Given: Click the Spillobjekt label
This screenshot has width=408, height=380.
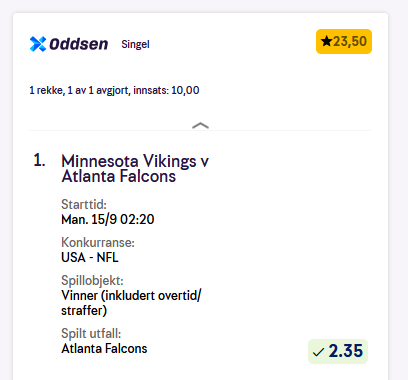Looking at the screenshot, I should 92,281.
